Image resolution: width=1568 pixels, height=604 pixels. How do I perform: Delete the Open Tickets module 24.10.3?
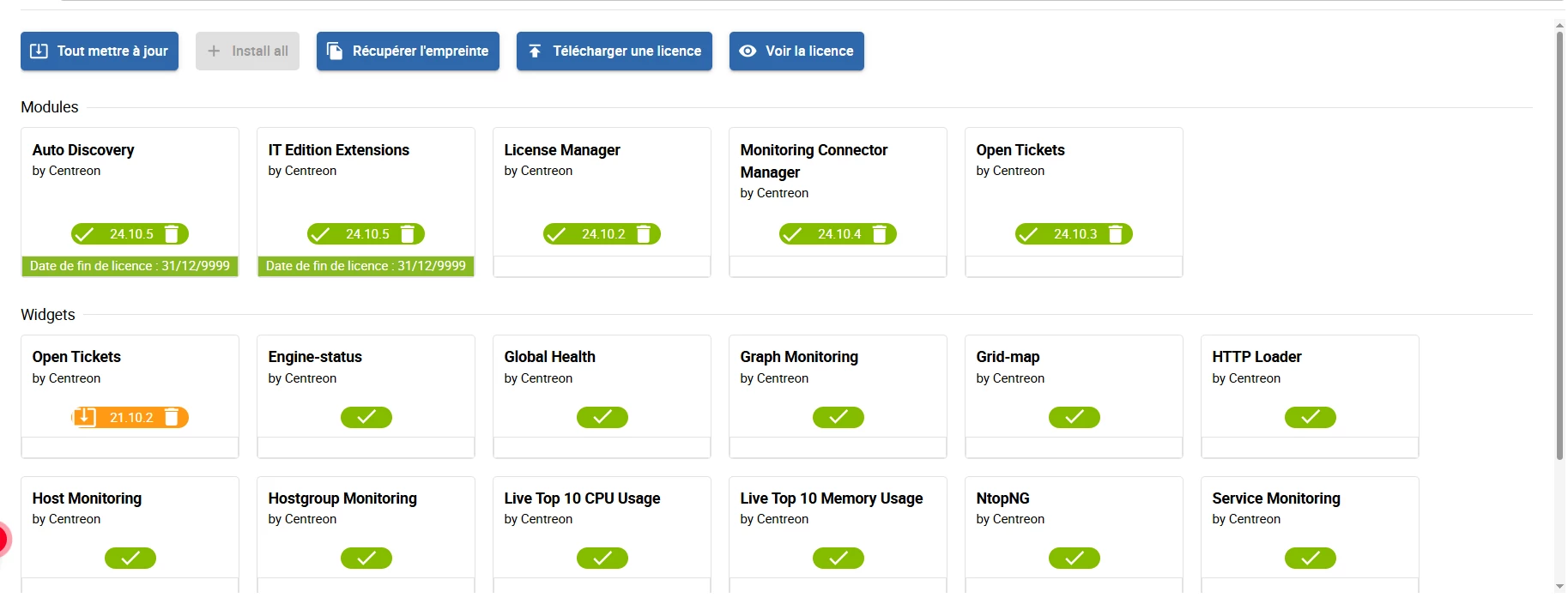coord(1116,234)
